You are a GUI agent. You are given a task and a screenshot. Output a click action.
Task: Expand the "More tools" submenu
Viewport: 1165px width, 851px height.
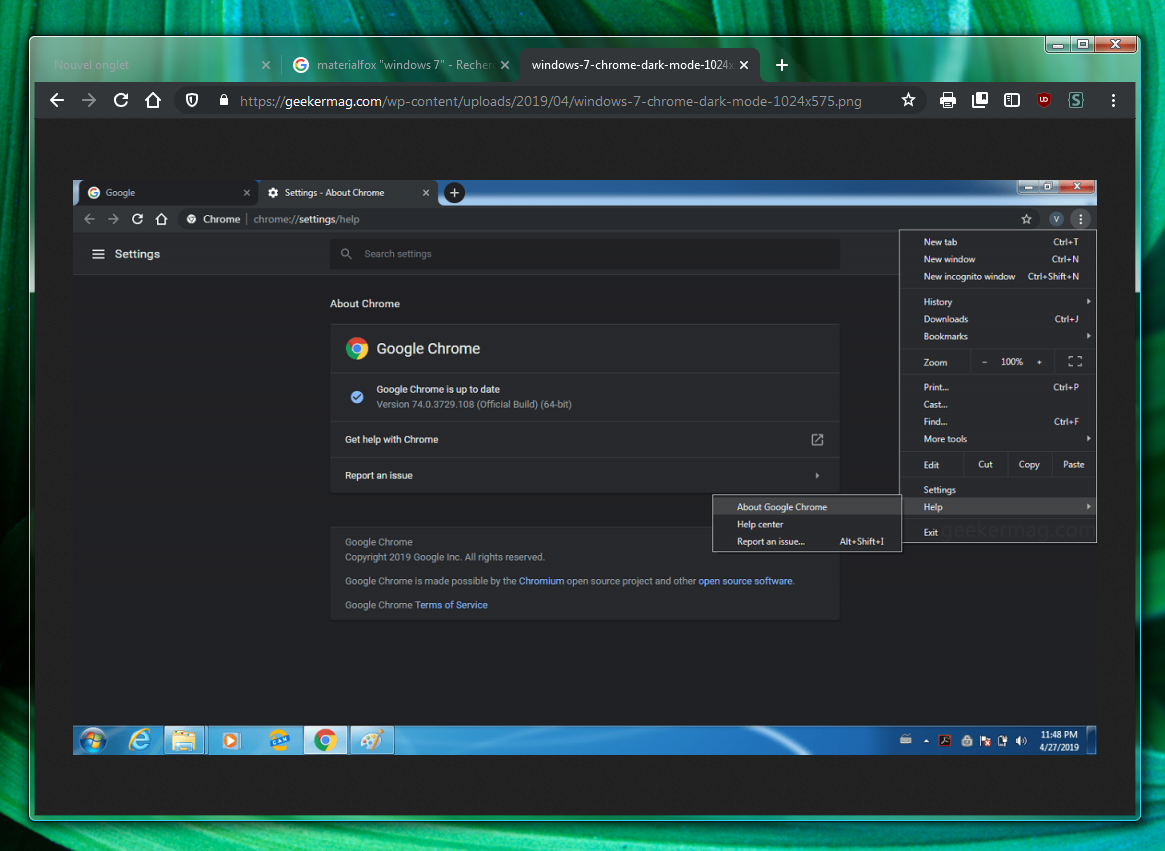[x=998, y=439]
